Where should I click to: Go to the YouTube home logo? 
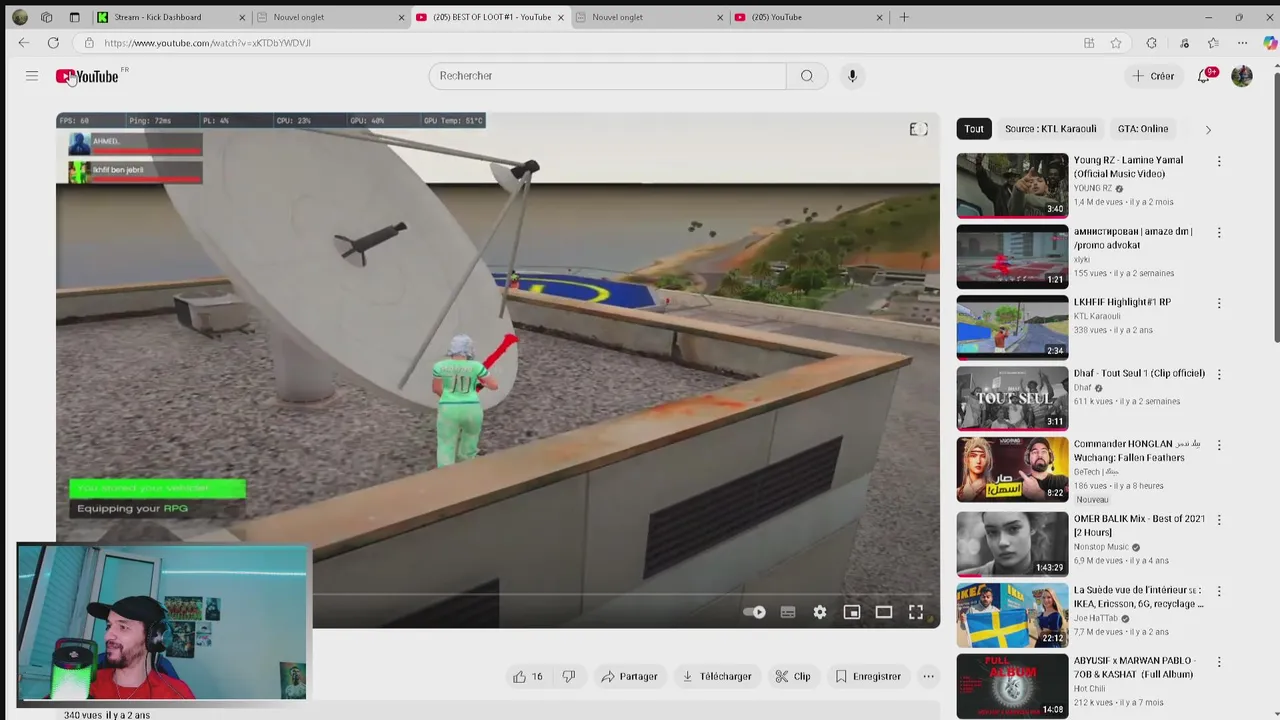click(x=87, y=76)
